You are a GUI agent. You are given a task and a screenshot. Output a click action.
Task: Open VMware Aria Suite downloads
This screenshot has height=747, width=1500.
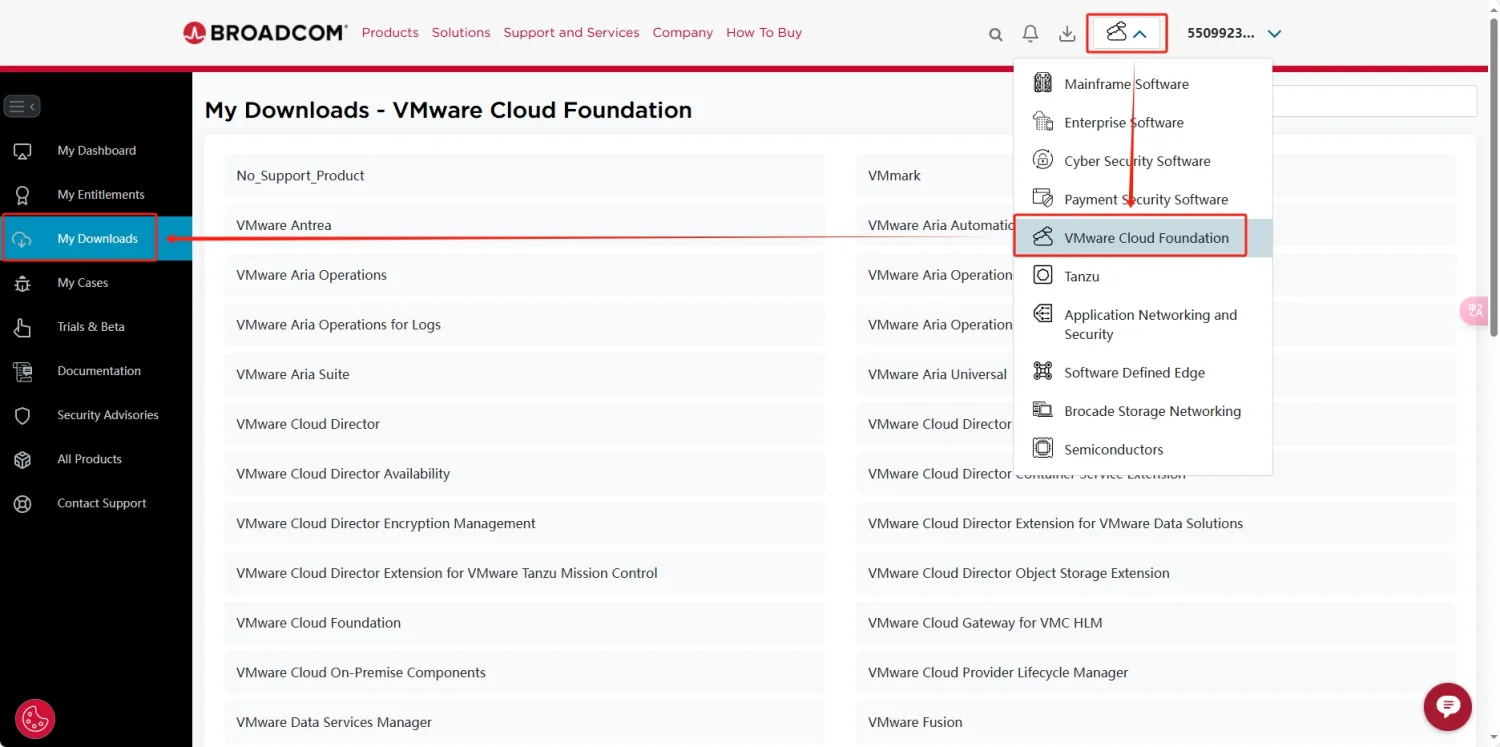tap(525, 375)
